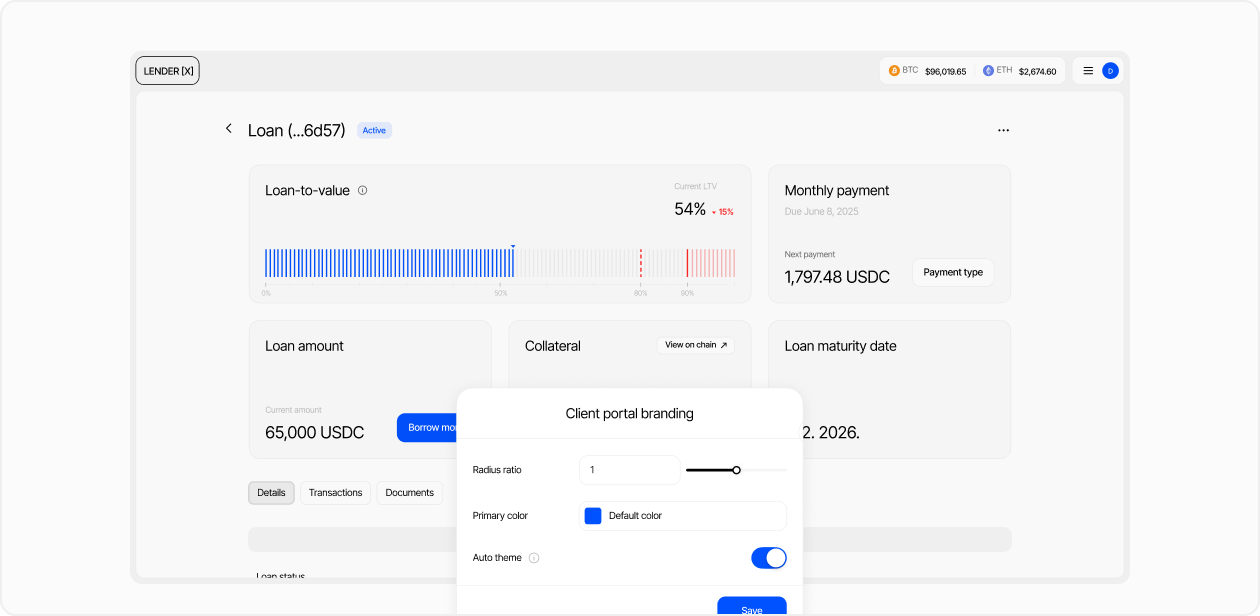Screen dimensions: 1260x616
Task: Save the client portal branding
Action: (752, 607)
